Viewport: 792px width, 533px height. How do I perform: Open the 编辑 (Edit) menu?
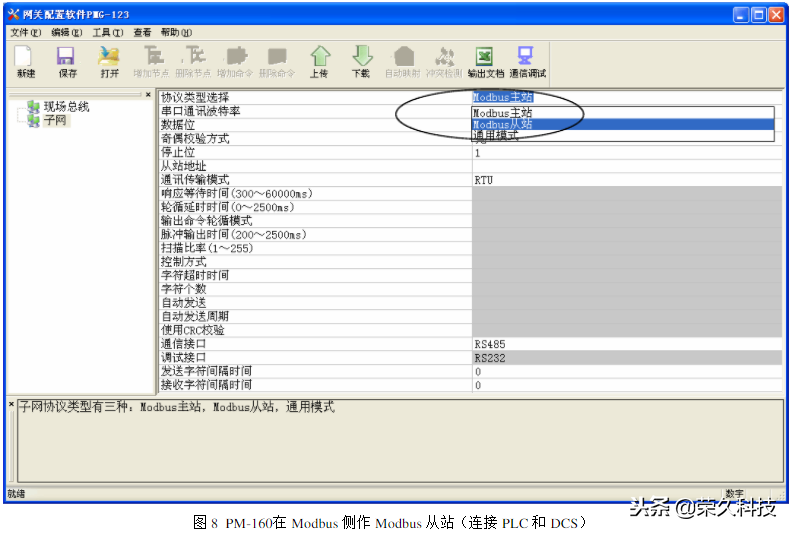point(66,32)
